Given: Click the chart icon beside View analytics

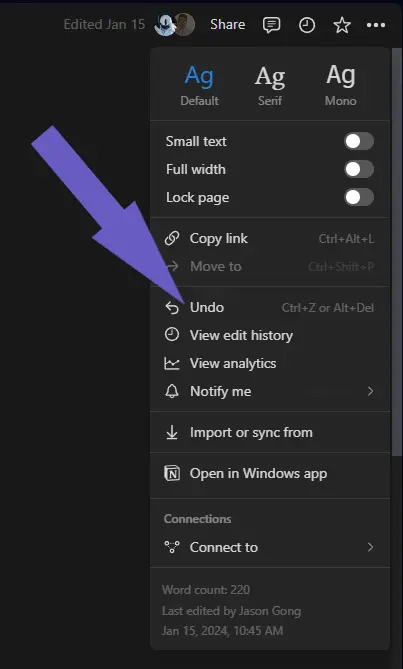Looking at the screenshot, I should pyautogui.click(x=172, y=363).
